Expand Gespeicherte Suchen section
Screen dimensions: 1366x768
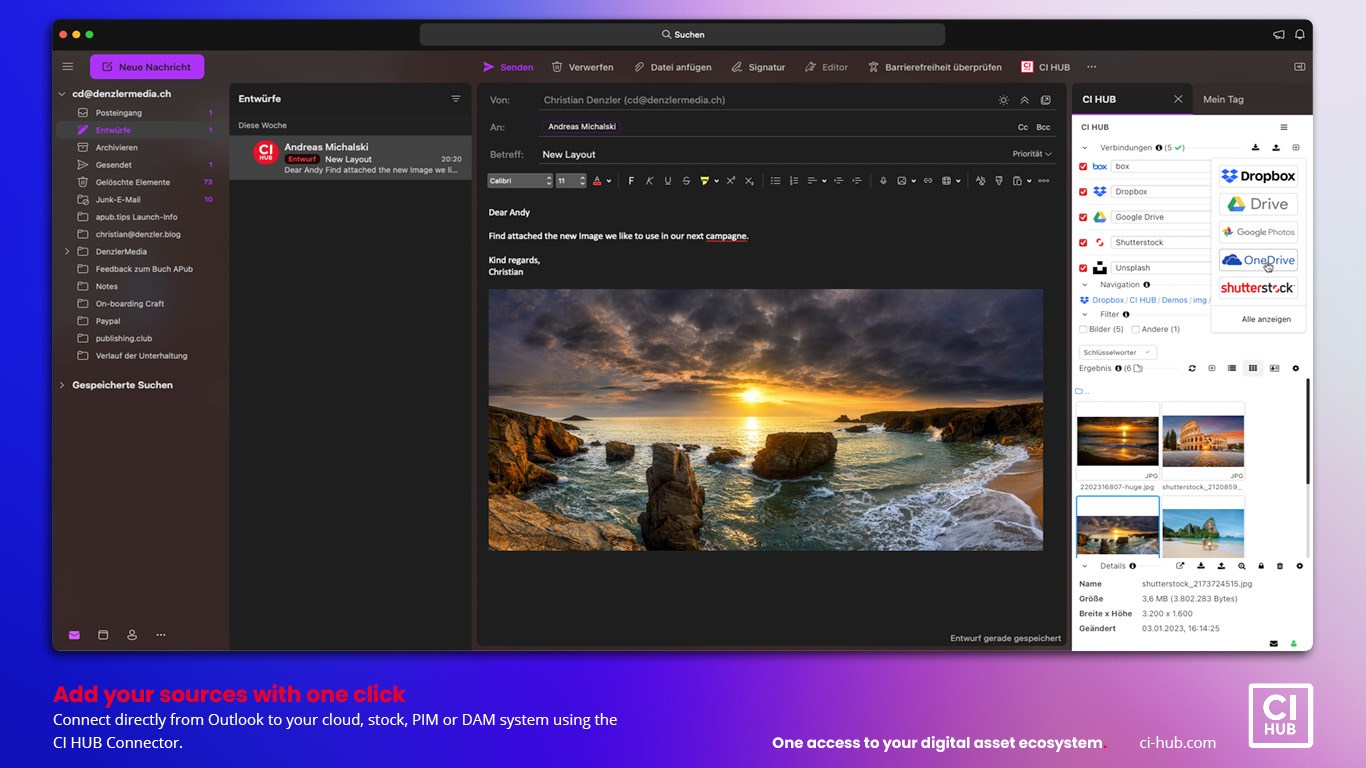62,385
